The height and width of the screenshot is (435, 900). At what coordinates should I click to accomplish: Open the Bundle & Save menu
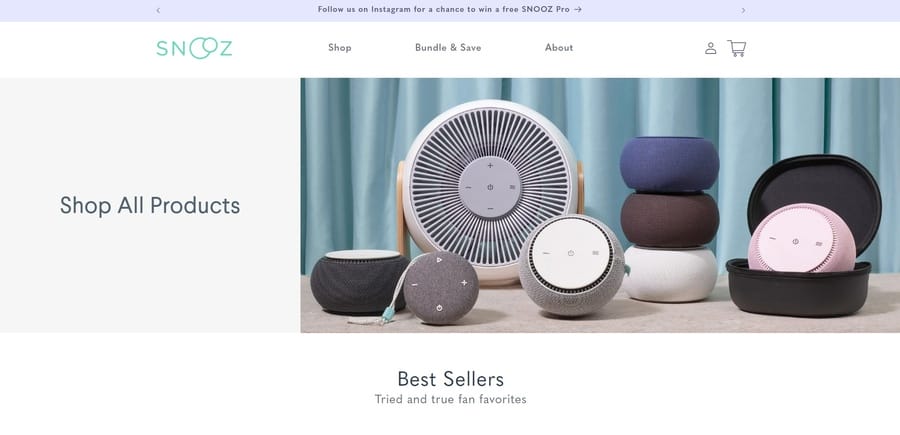tap(448, 48)
